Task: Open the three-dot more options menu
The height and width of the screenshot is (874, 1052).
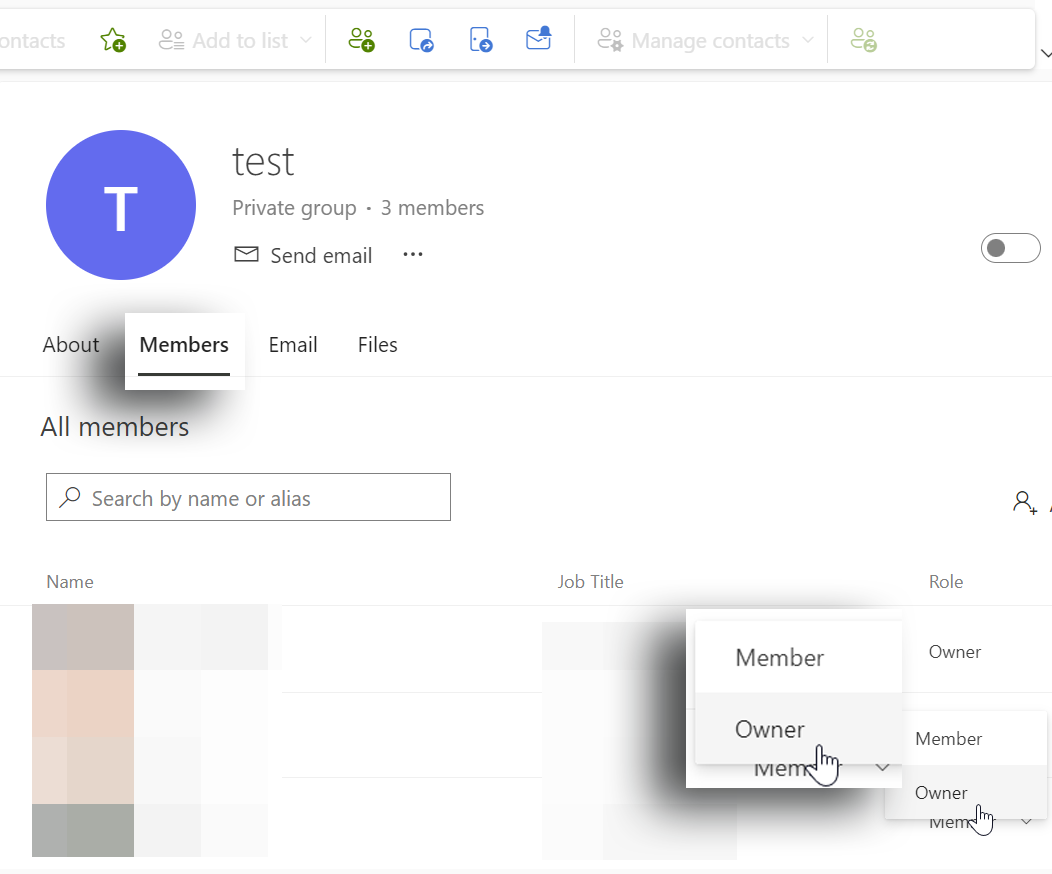Action: [413, 255]
